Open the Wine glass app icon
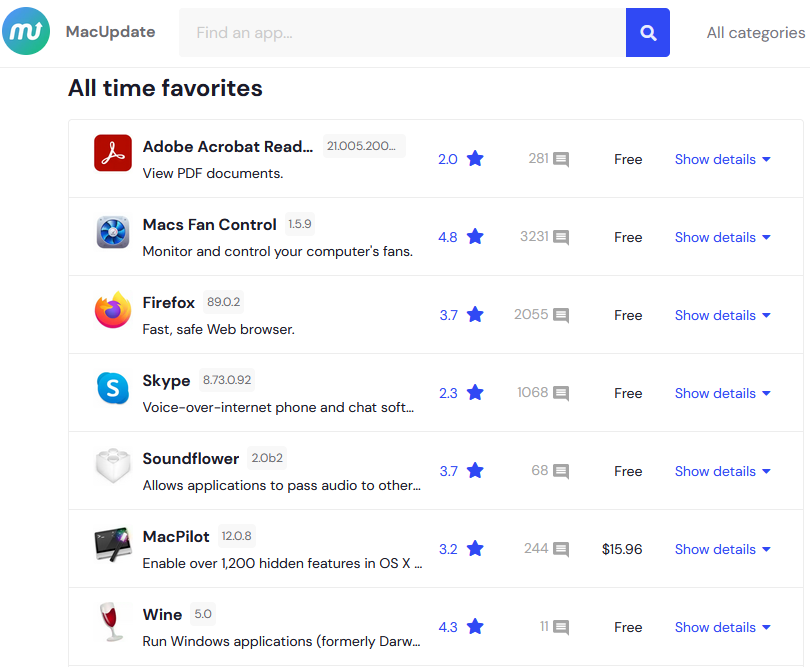This screenshot has height=667, width=810. click(113, 622)
